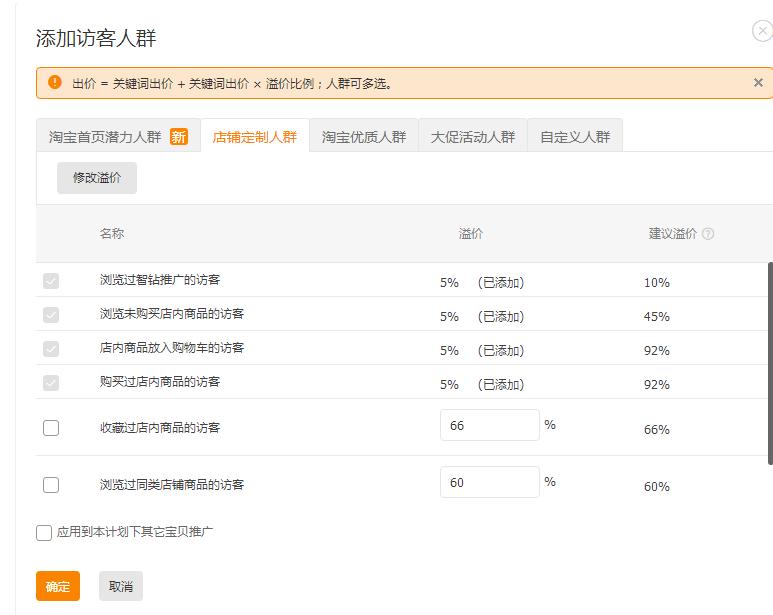Focus the premium field showing 66
The image size is (773, 615).
490,425
